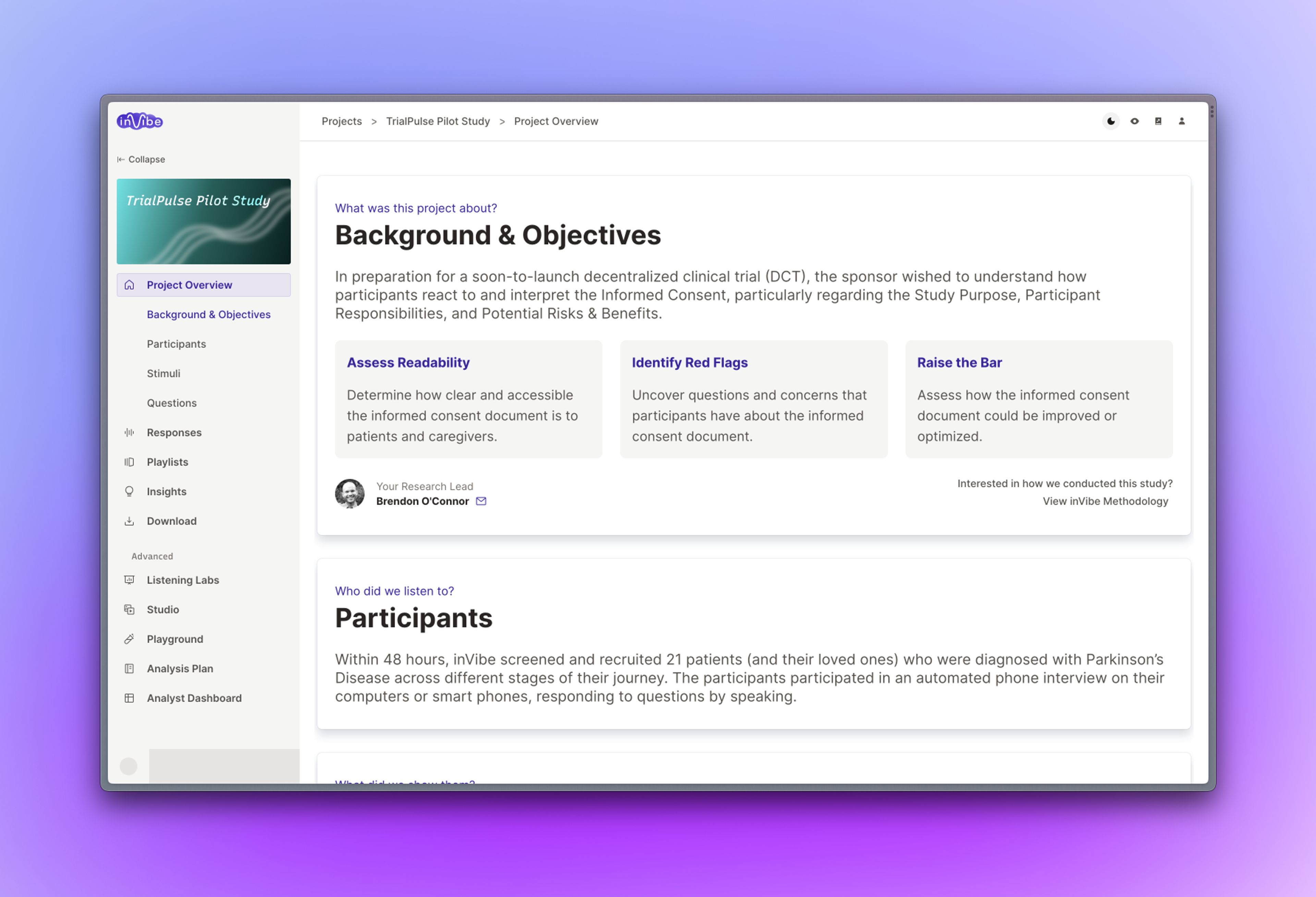
Task: Click the TrialPulse Pilot Study banner thumbnail
Action: point(203,221)
